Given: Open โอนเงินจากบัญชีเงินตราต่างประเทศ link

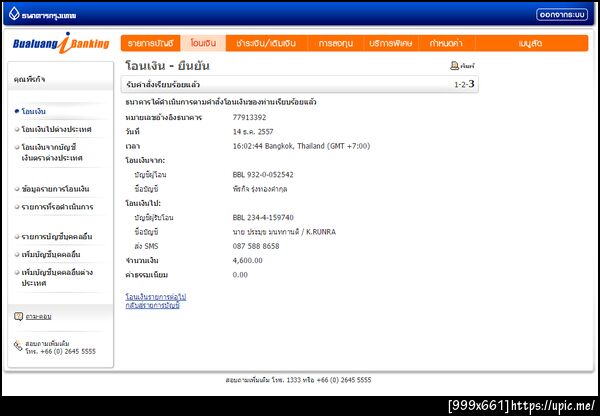Looking at the screenshot, I should [x=52, y=152].
